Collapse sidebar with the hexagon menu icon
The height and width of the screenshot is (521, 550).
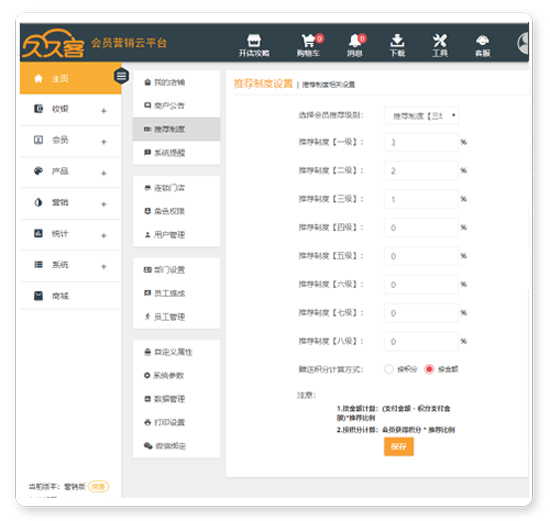point(121,76)
